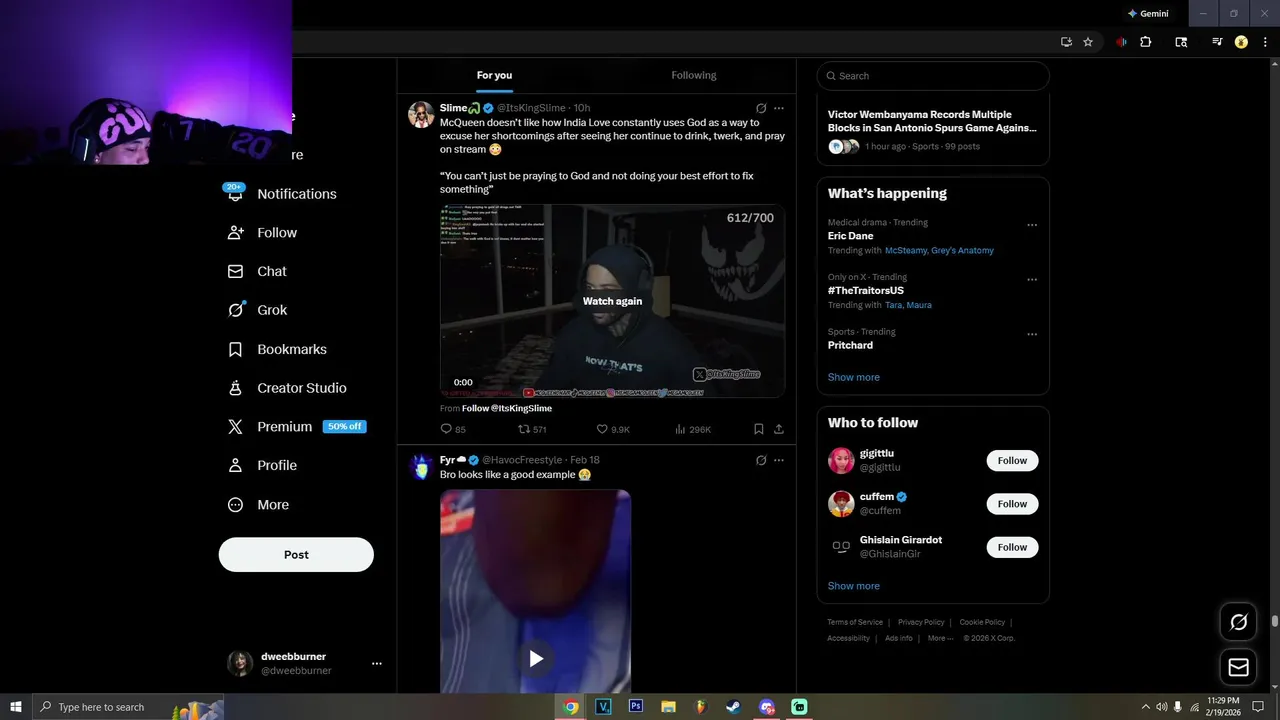The height and width of the screenshot is (720, 1280).
Task: Open Premium from the sidebar
Action: [296, 427]
